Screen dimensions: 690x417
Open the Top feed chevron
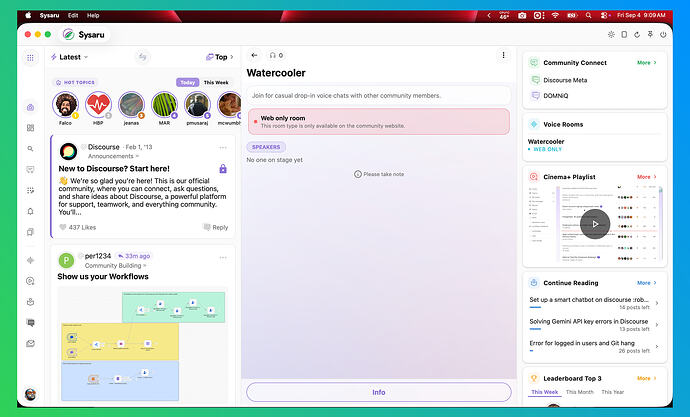click(x=232, y=57)
